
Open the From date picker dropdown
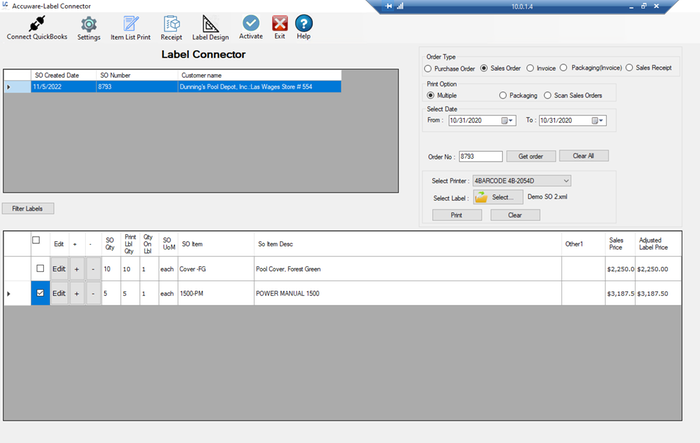(507, 121)
